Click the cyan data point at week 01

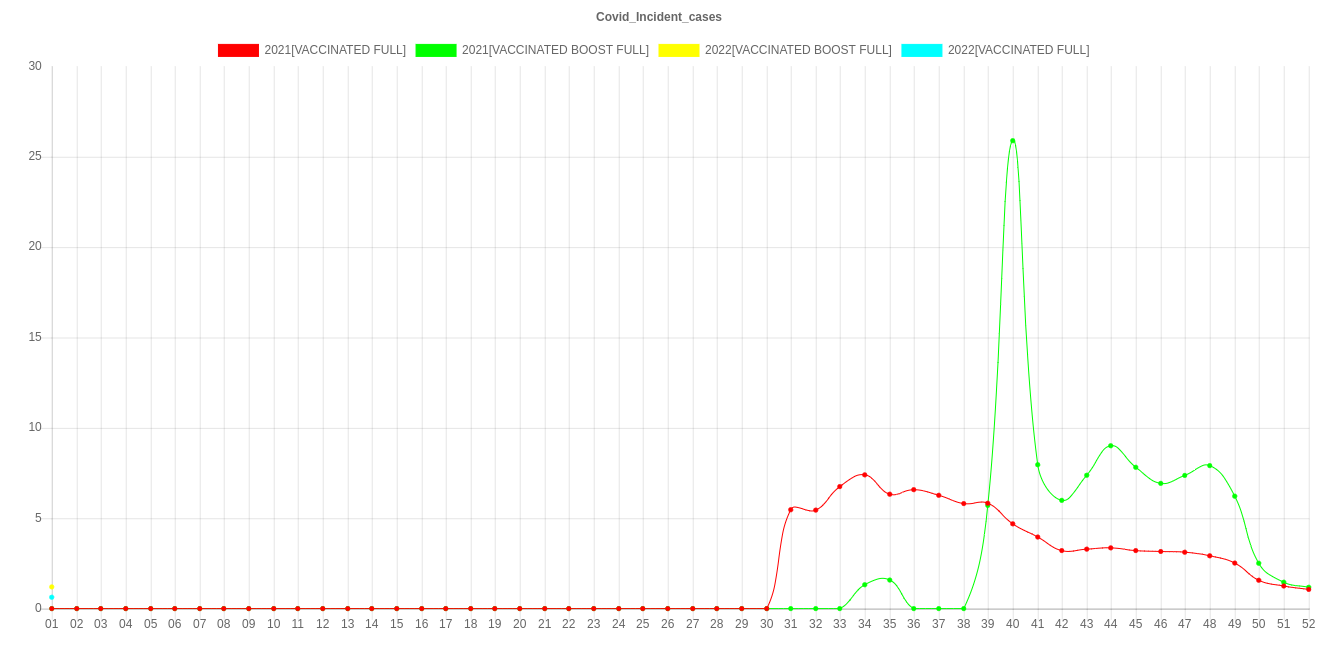coord(52,597)
